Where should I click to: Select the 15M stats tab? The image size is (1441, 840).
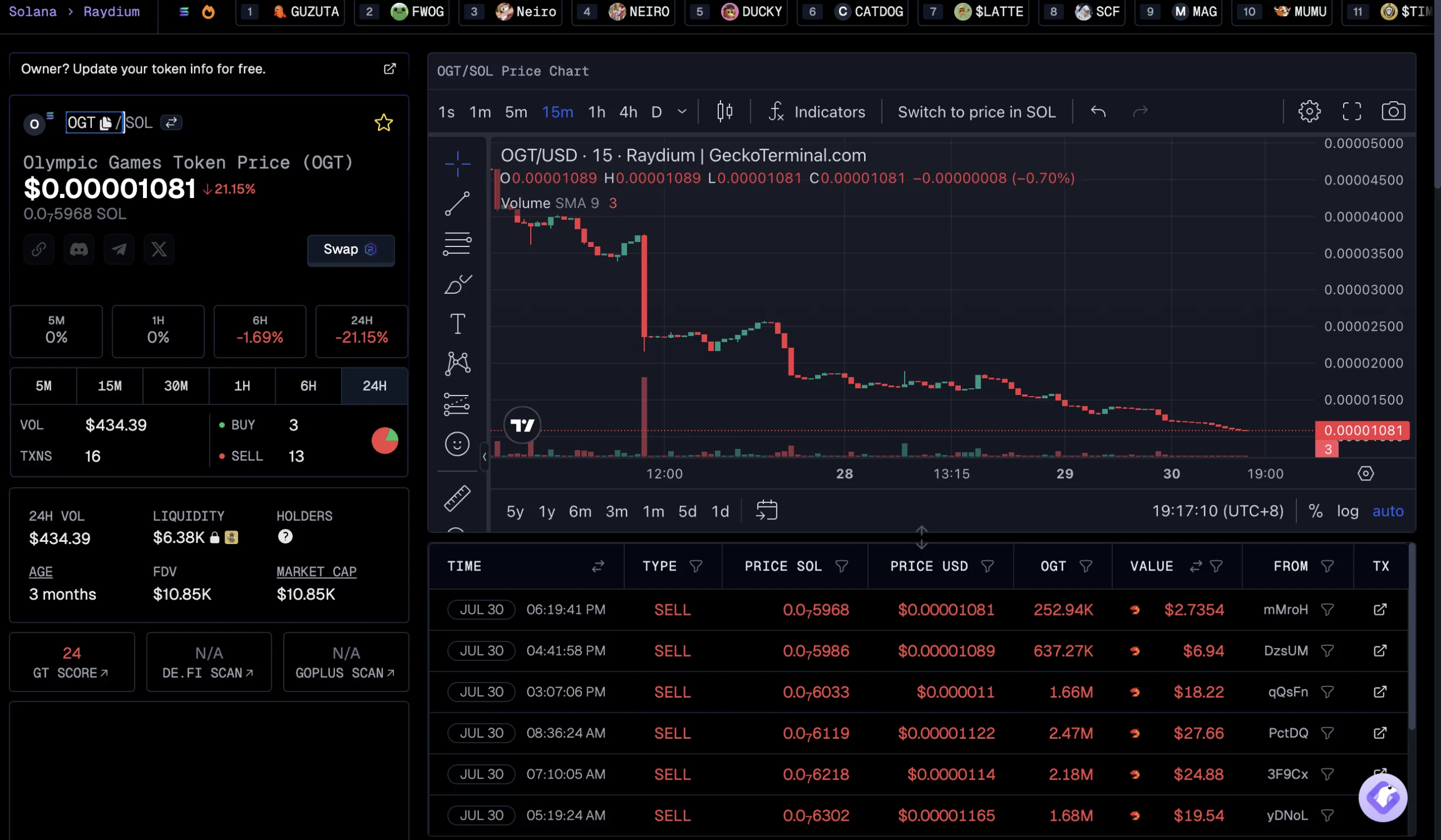(x=110, y=387)
